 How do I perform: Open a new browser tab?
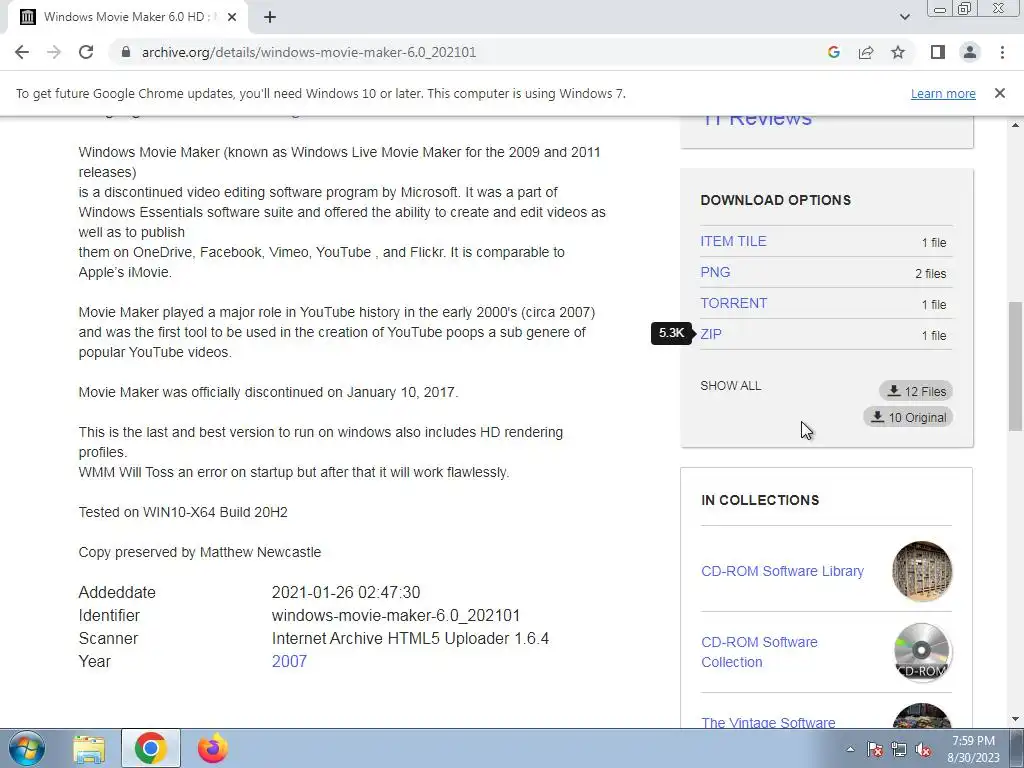pos(270,17)
